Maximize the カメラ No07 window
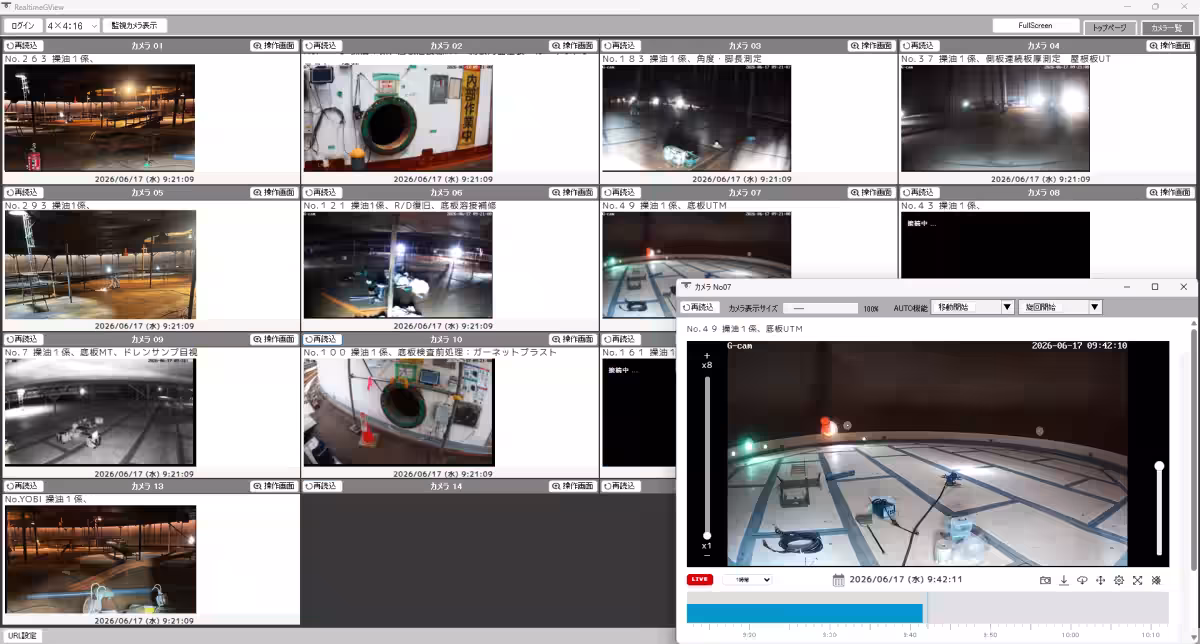 (1155, 287)
